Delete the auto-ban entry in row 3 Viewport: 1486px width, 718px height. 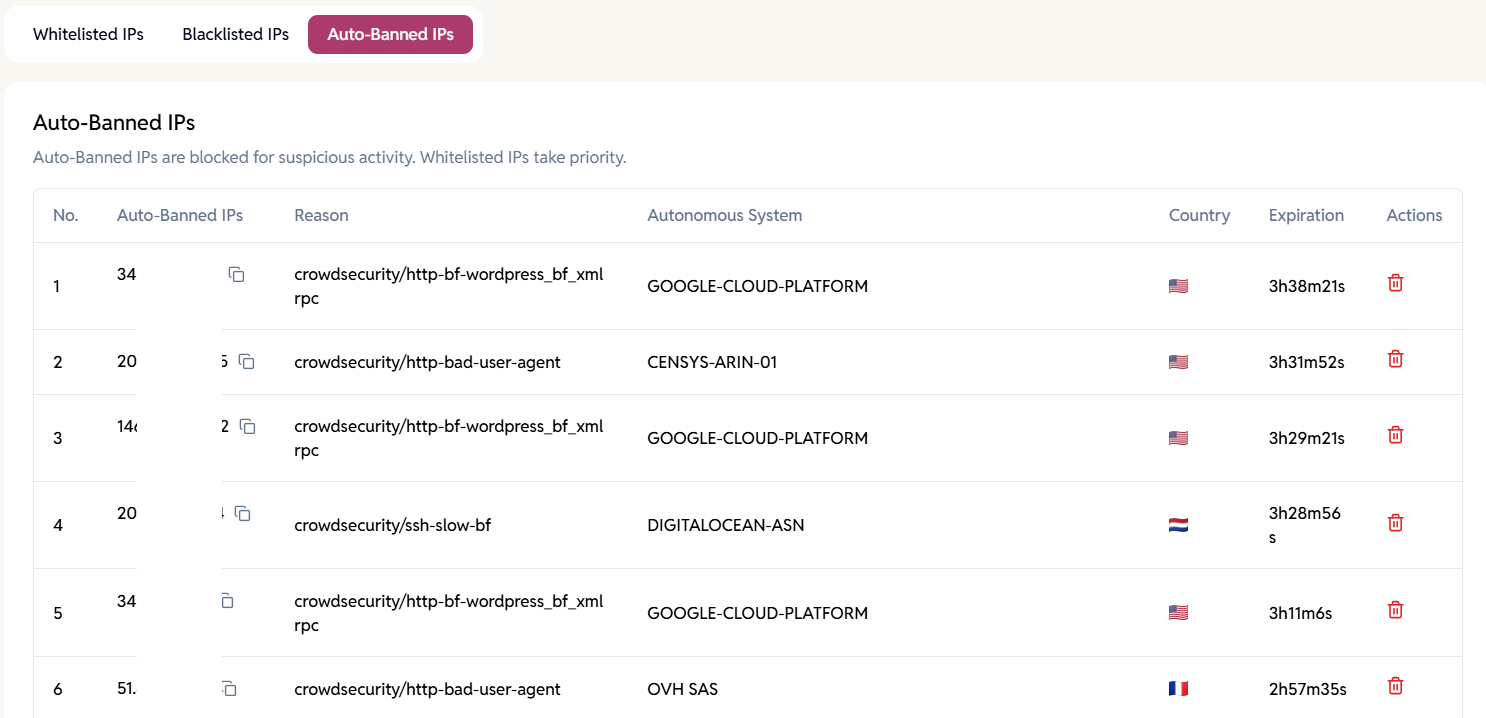click(1396, 435)
